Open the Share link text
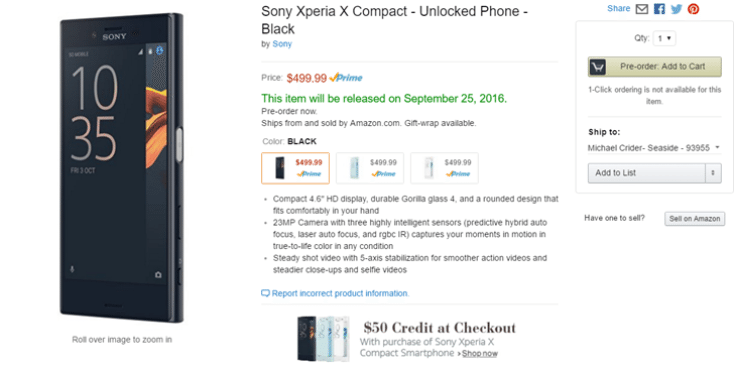This screenshot has width=734, height=369. point(618,8)
